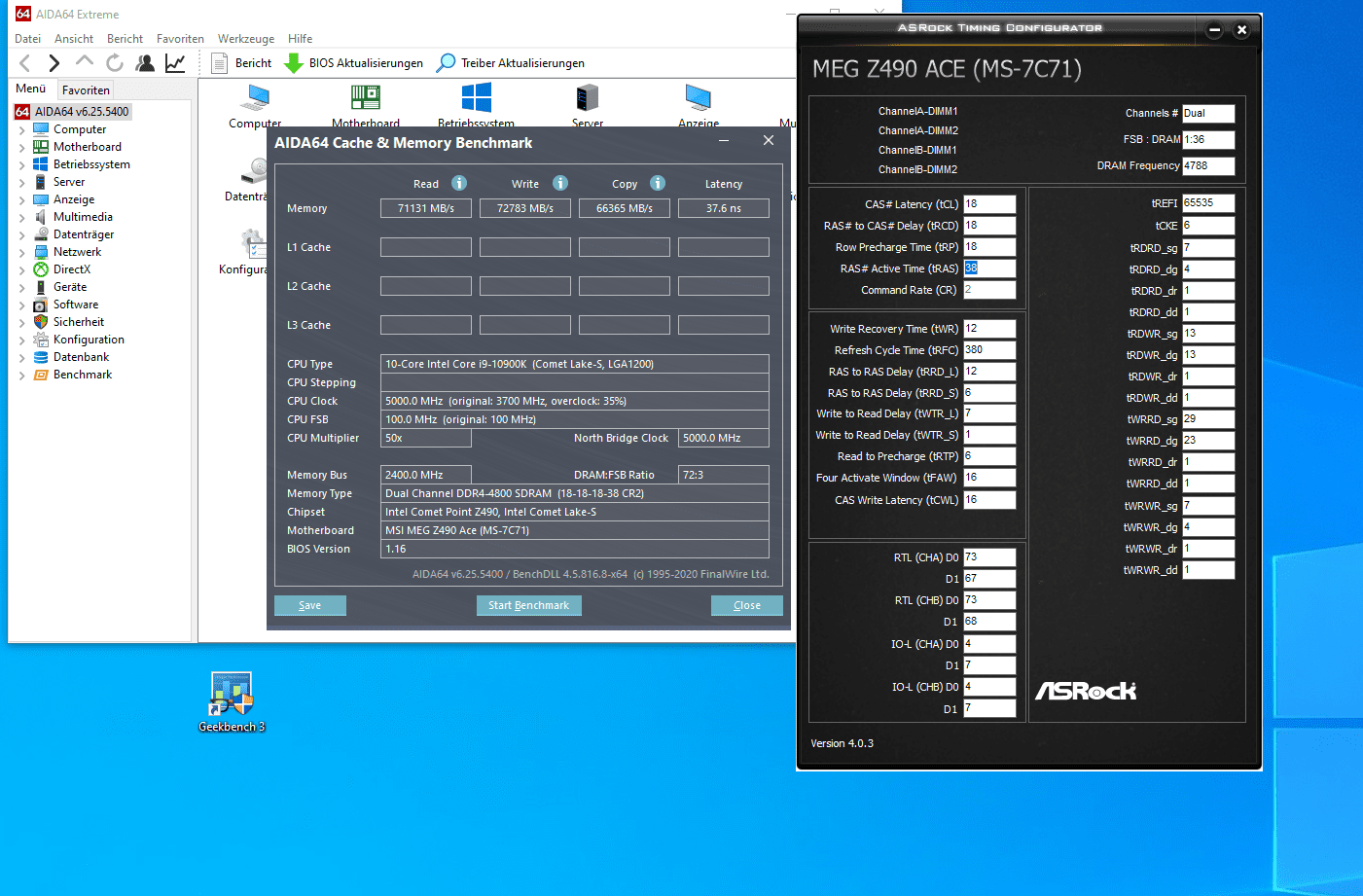Image resolution: width=1363 pixels, height=896 pixels.
Task: Switch to the Favoriten tab in sidebar
Action: (86, 90)
